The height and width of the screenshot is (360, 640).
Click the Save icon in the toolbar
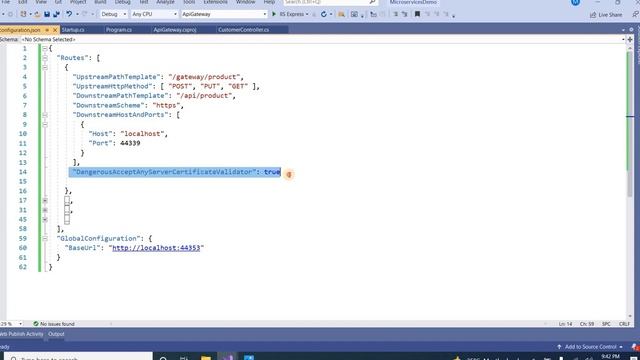(47, 14)
